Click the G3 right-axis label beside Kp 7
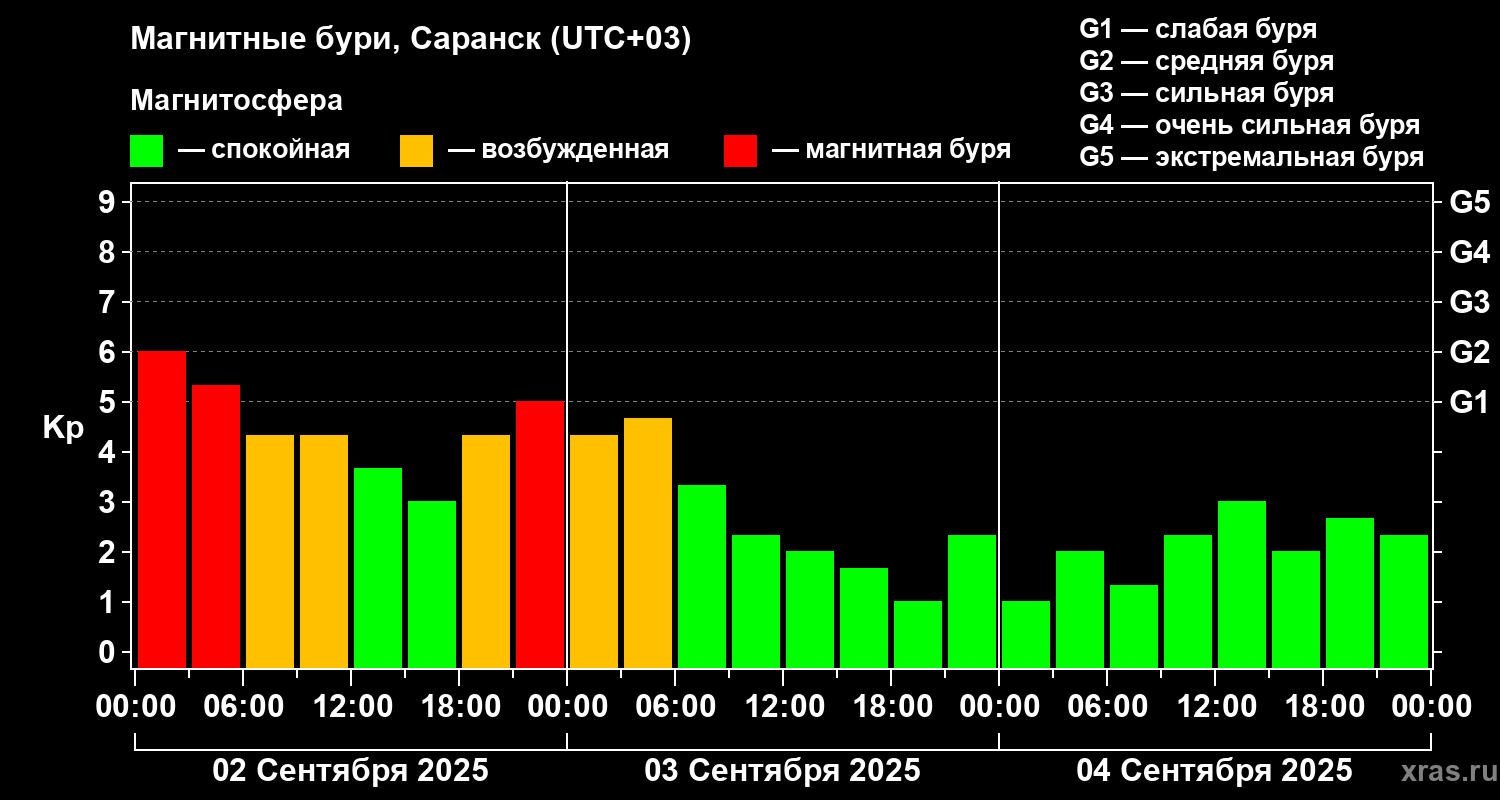 (1469, 302)
